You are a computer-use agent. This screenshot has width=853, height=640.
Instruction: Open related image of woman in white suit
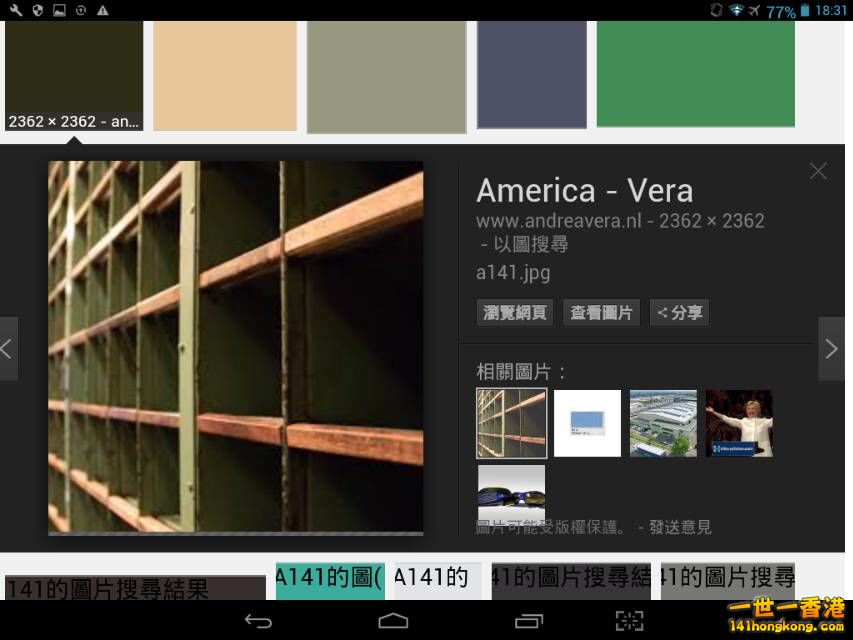click(x=739, y=423)
